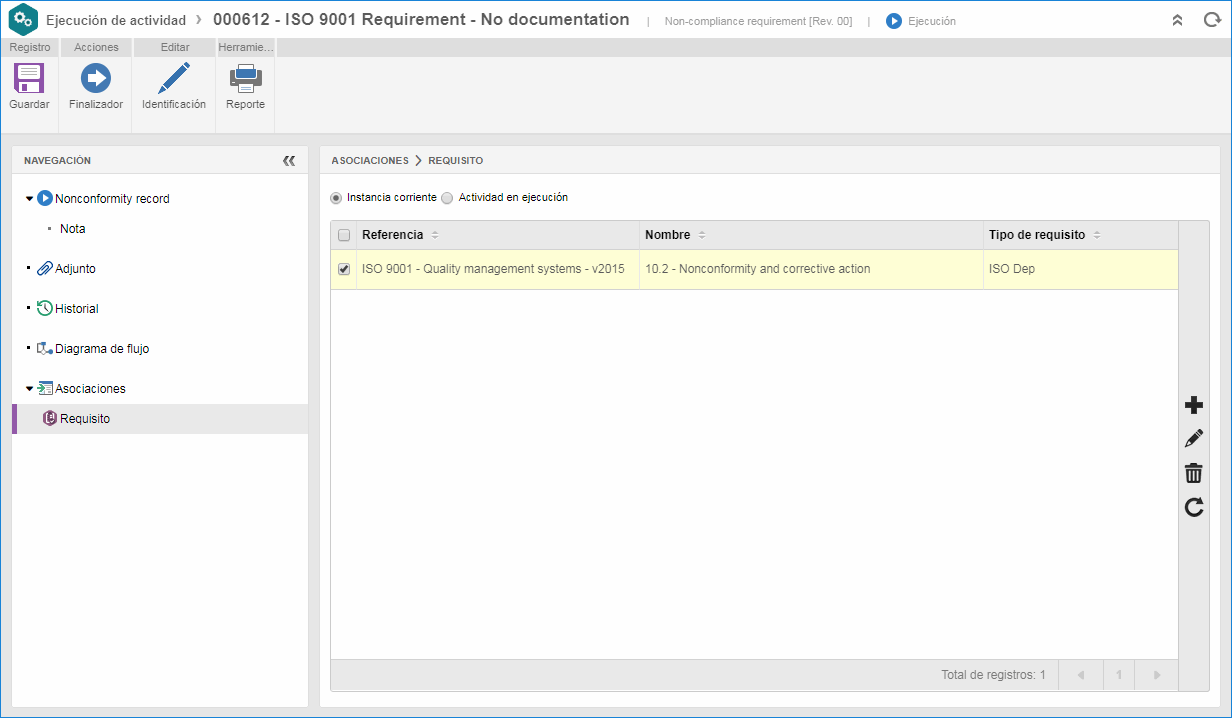Go to next page arrow in pager

1157,675
